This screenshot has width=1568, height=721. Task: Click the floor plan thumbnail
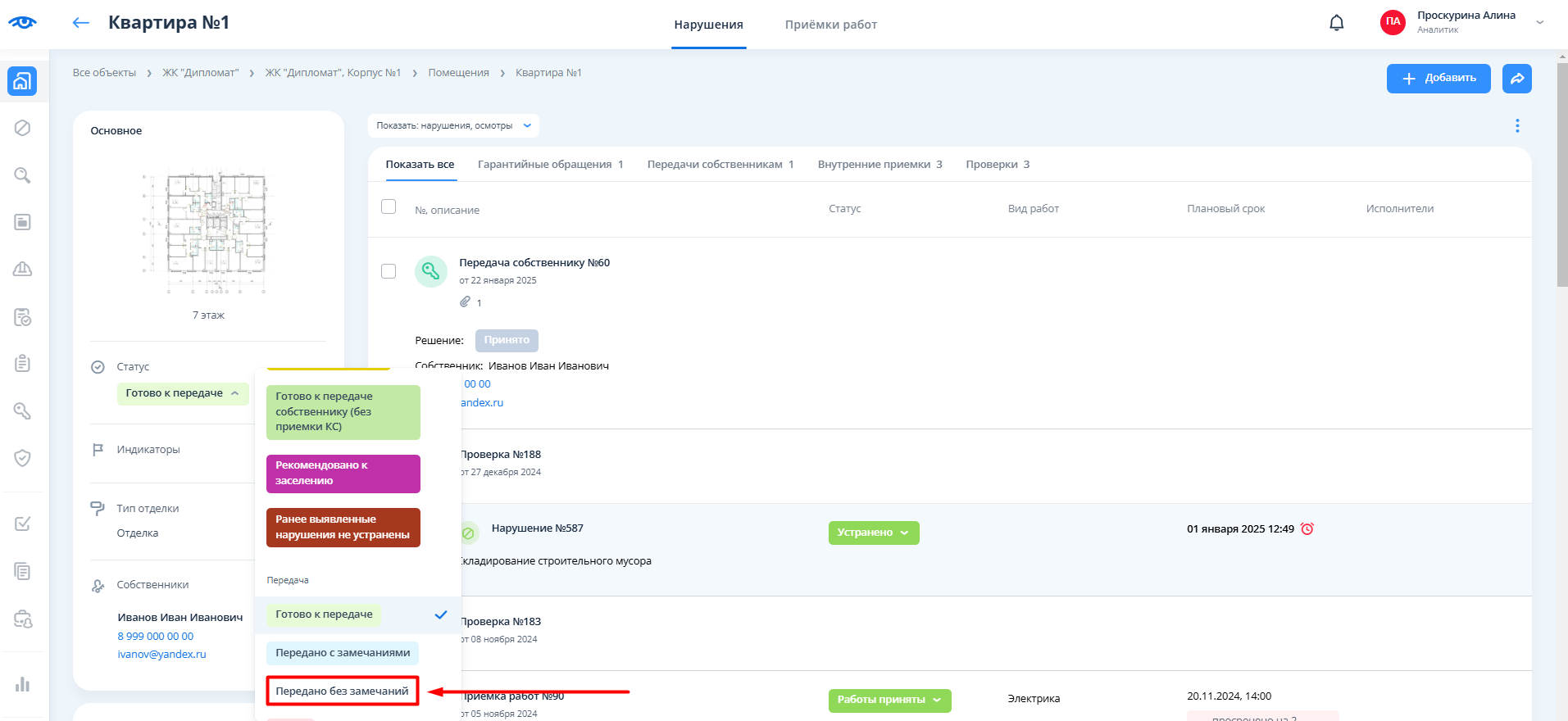tap(208, 234)
